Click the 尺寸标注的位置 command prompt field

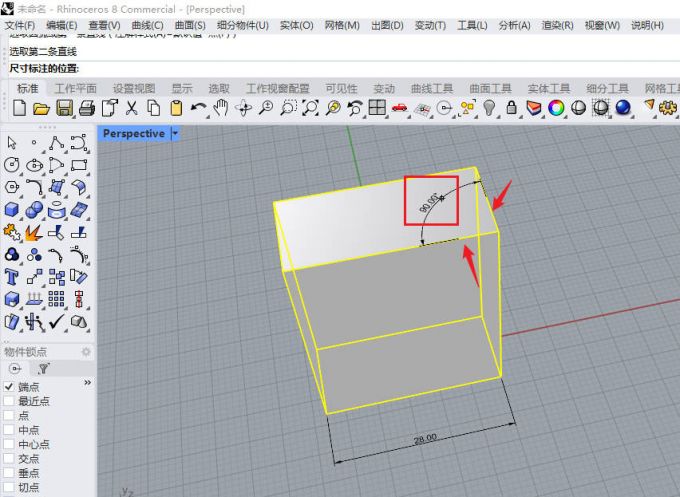(x=343, y=69)
